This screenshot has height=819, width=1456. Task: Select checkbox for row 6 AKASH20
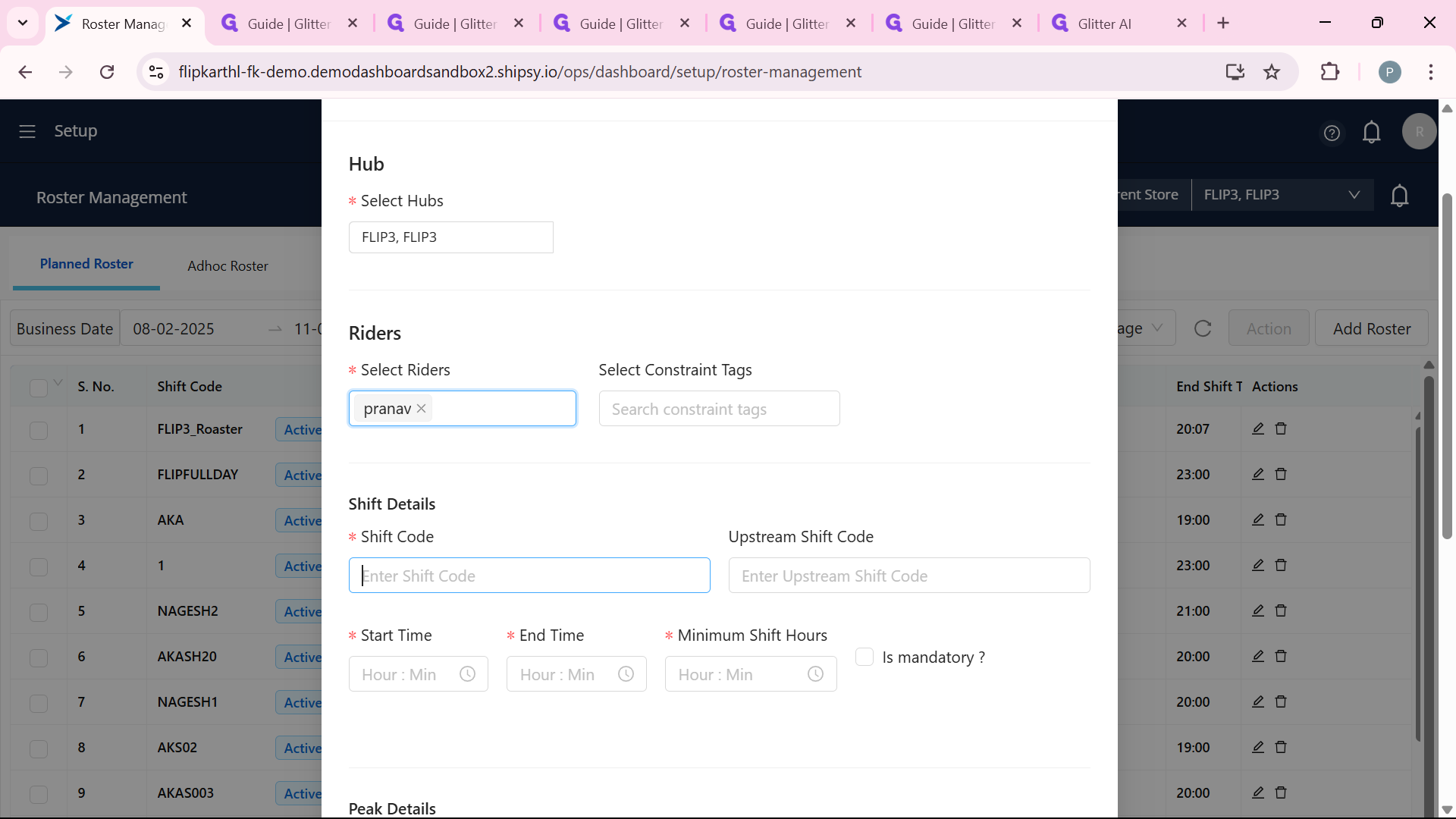[x=39, y=657]
